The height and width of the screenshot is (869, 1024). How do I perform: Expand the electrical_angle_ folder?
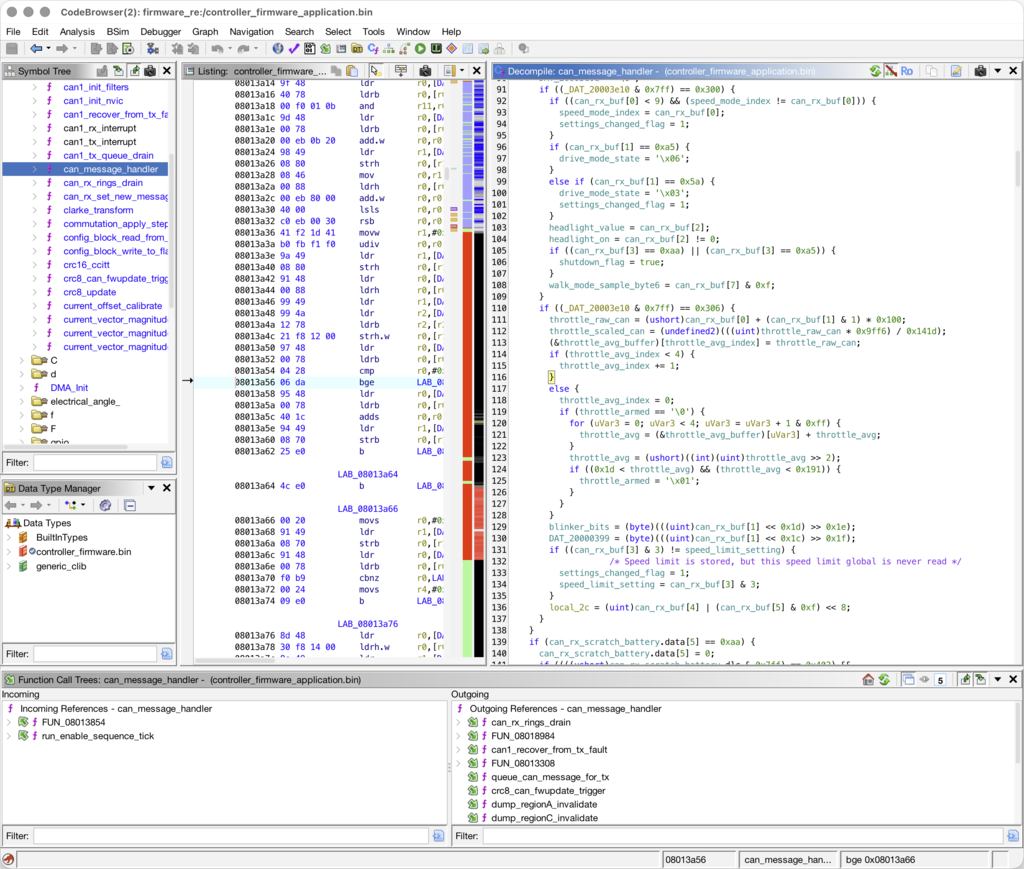tap(22, 402)
